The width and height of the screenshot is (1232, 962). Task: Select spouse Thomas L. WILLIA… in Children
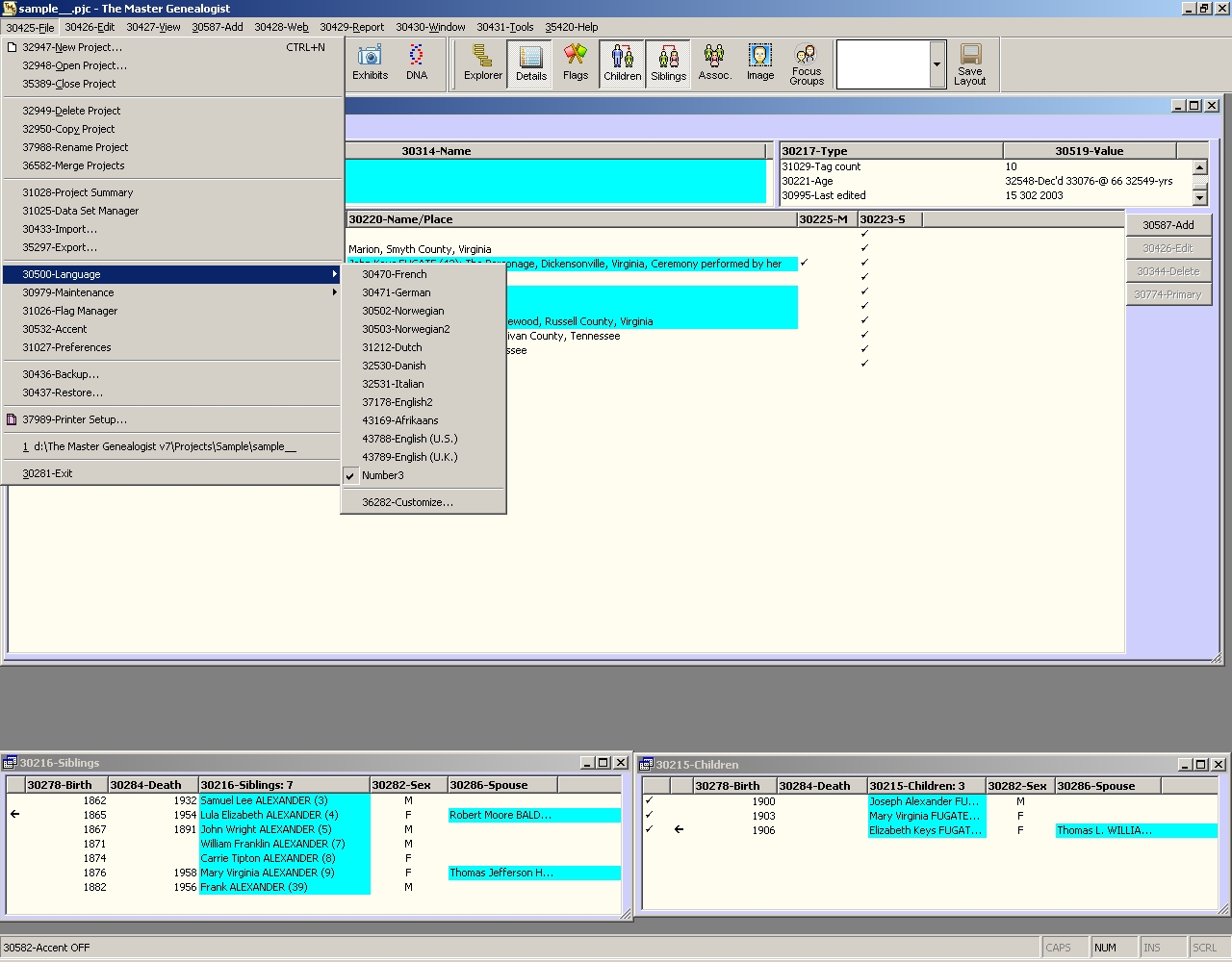tap(1136, 830)
